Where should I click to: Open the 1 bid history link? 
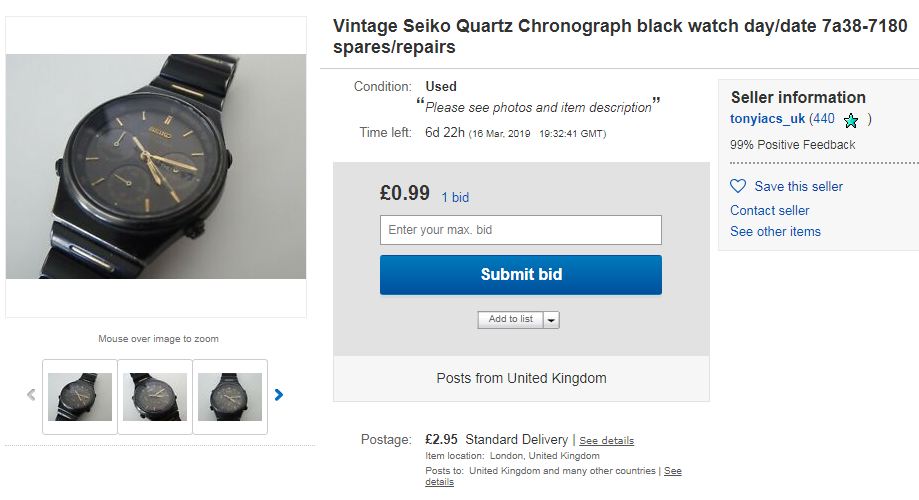pos(455,198)
